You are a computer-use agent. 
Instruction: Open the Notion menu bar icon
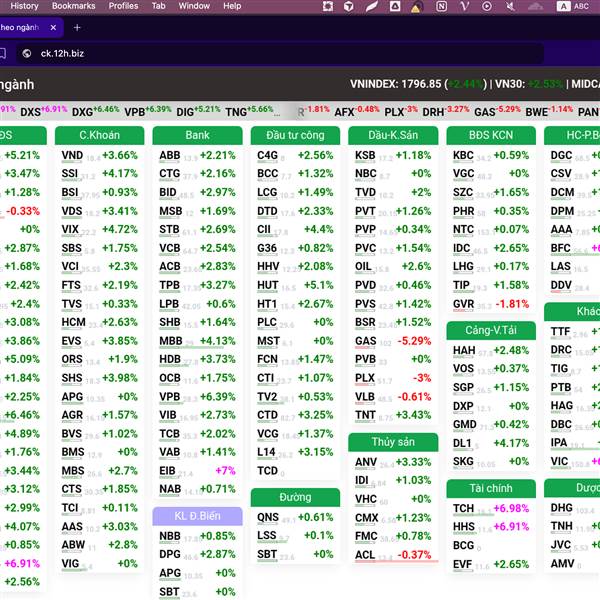coord(441,6)
